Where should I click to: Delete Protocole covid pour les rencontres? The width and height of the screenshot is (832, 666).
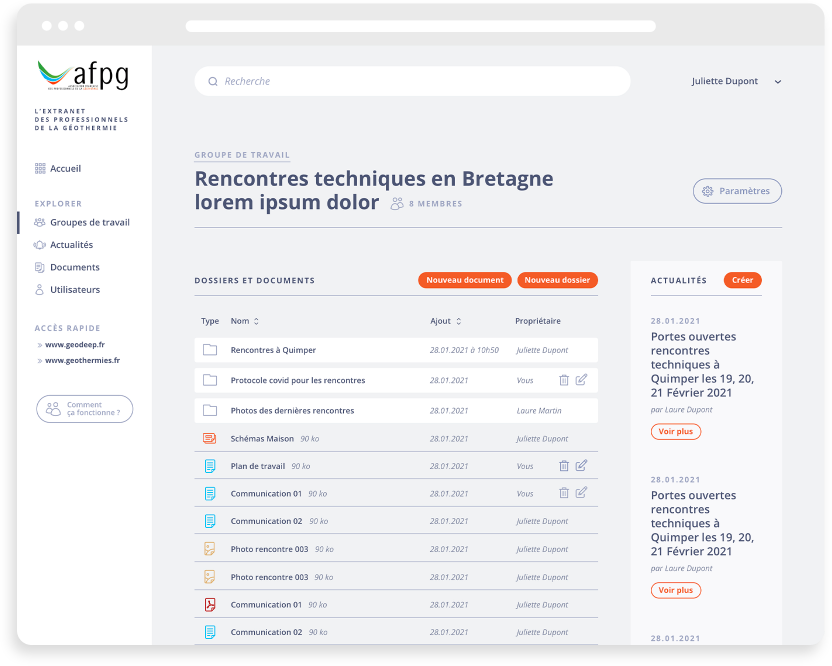564,380
